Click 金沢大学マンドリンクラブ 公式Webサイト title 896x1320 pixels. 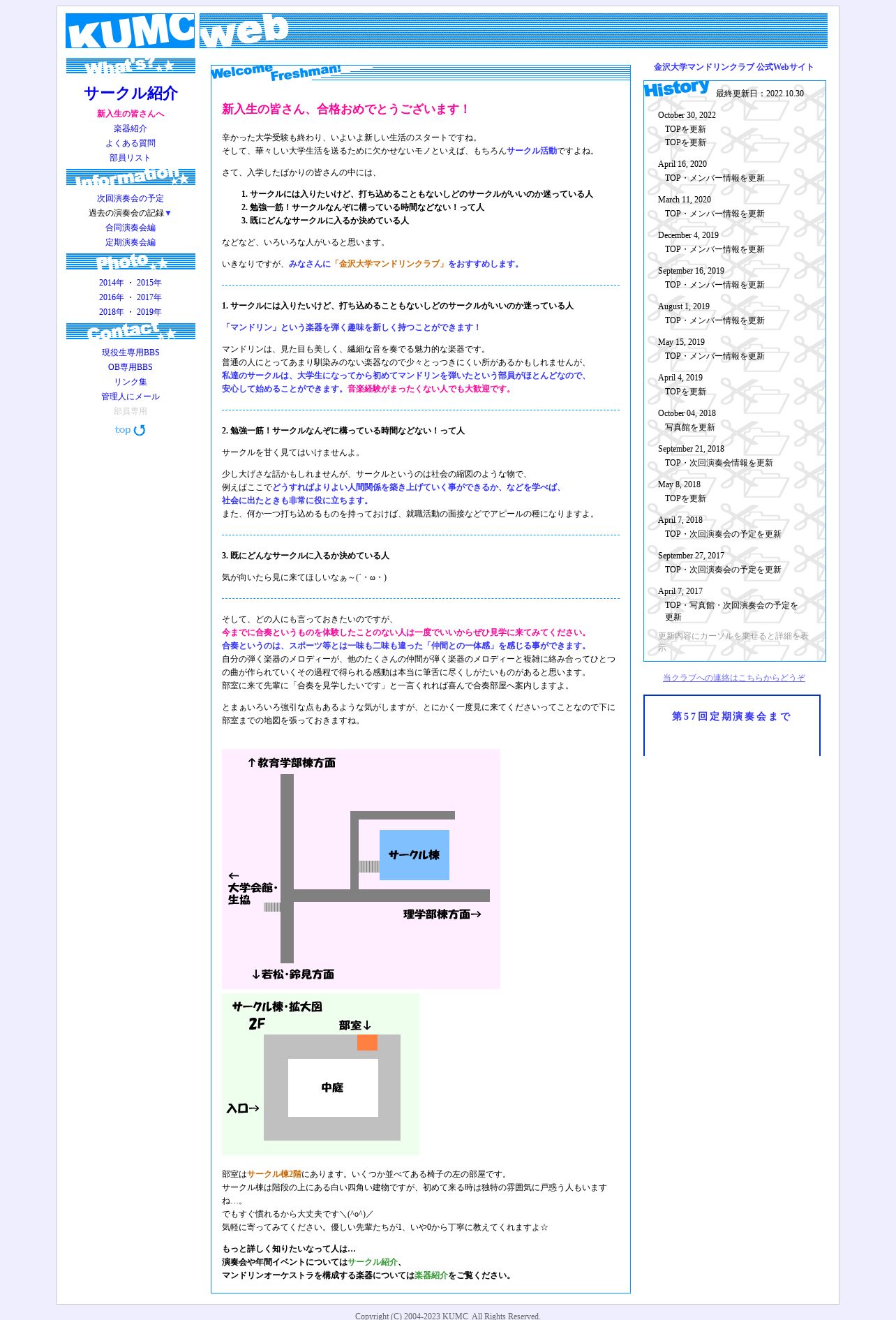pos(733,67)
